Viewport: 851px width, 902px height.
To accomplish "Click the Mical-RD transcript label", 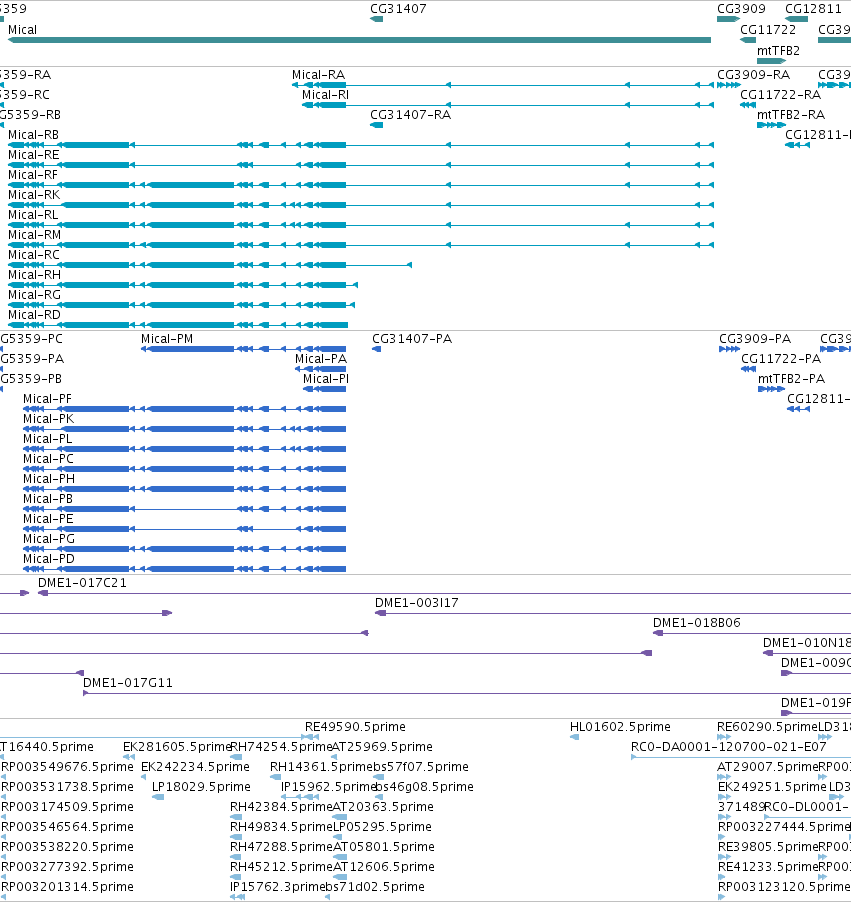I will [34, 315].
